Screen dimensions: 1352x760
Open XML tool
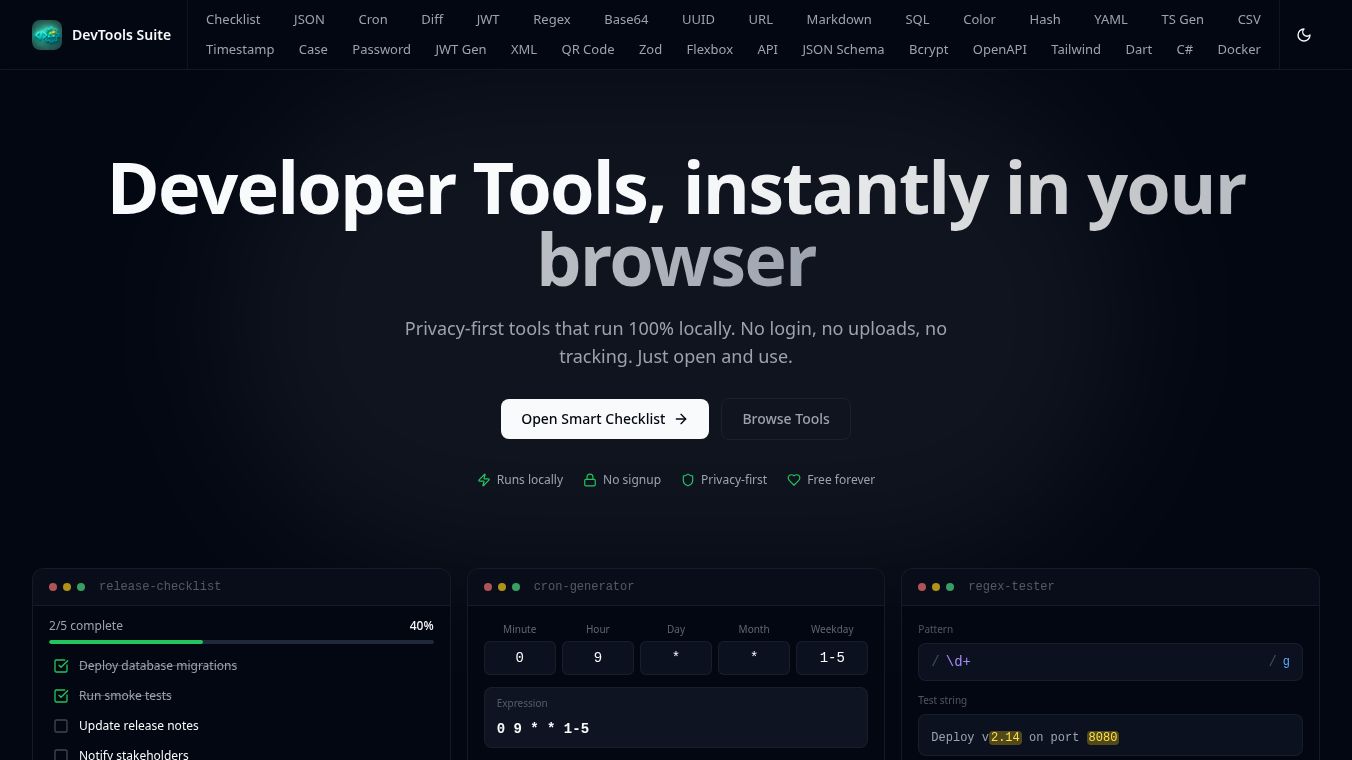pyautogui.click(x=524, y=49)
